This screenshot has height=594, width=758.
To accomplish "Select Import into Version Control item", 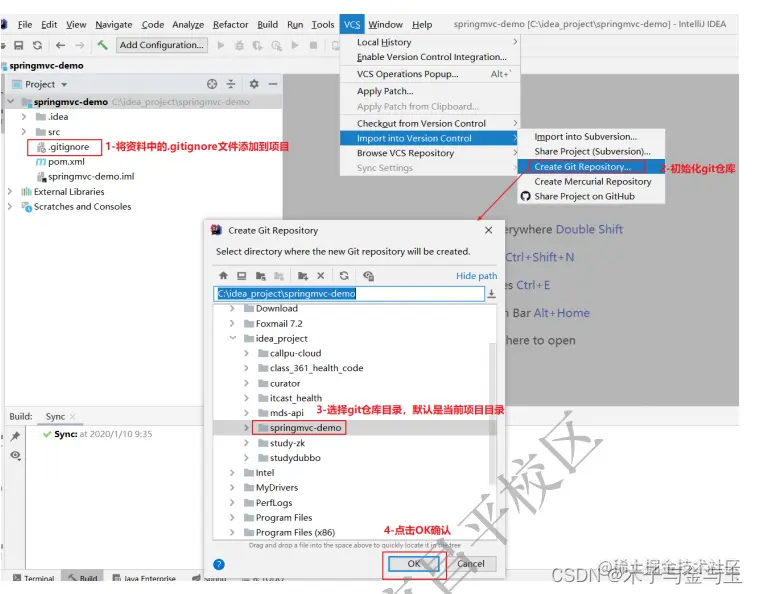I will point(429,138).
